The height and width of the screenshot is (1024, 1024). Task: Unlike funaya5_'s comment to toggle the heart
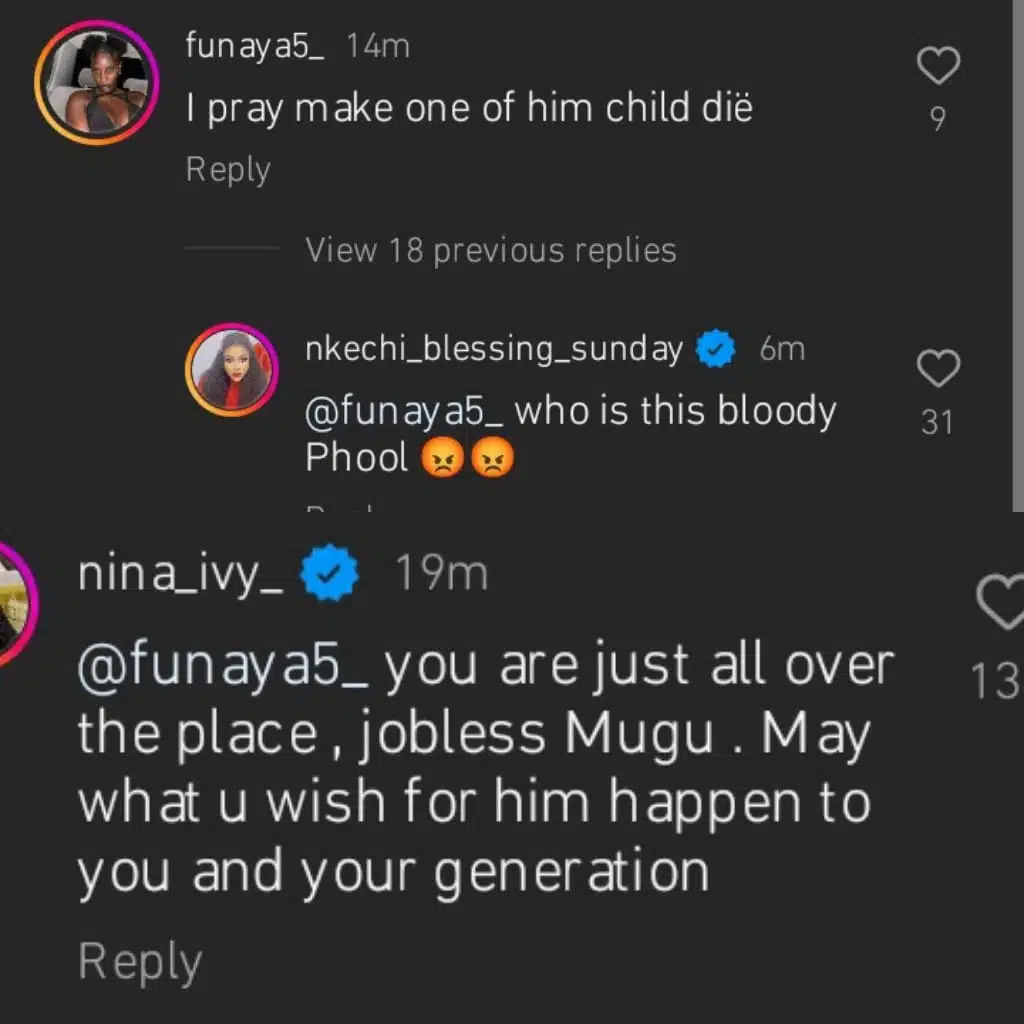937,65
